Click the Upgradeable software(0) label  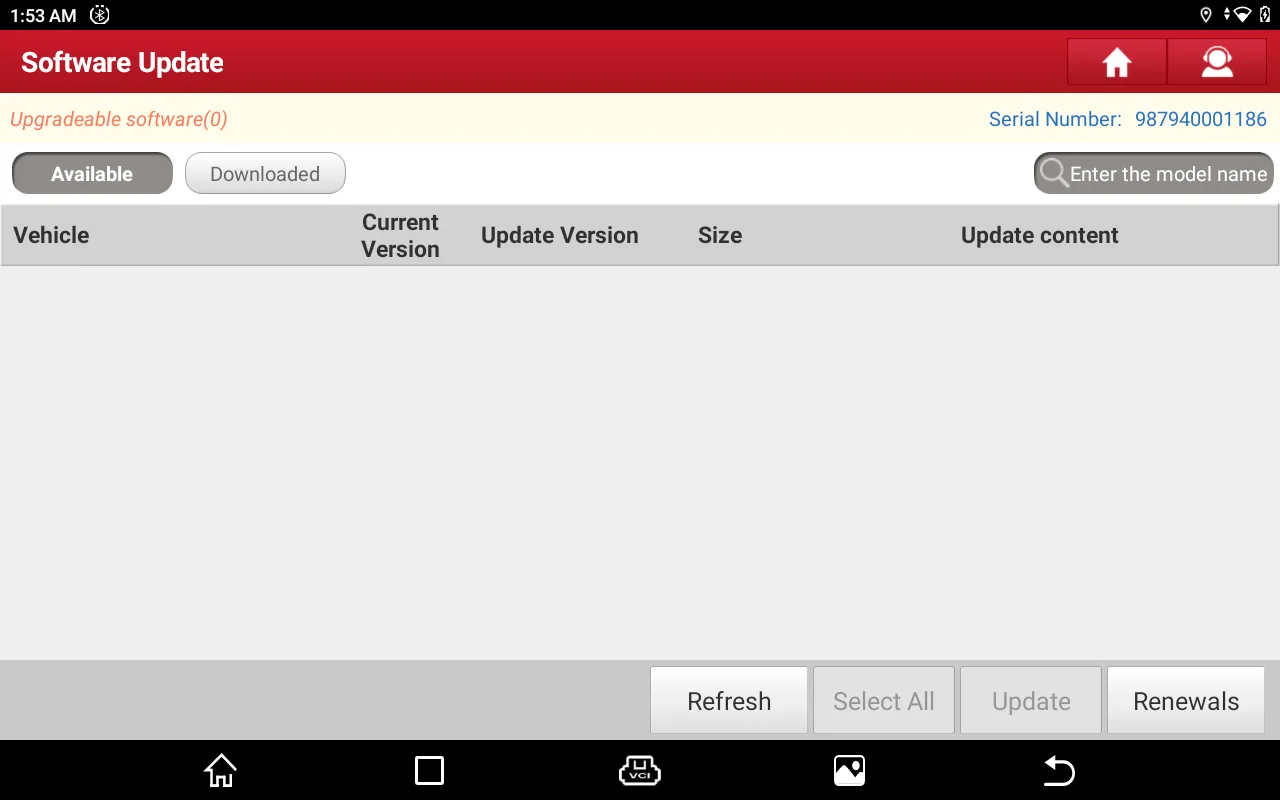pyautogui.click(x=119, y=119)
